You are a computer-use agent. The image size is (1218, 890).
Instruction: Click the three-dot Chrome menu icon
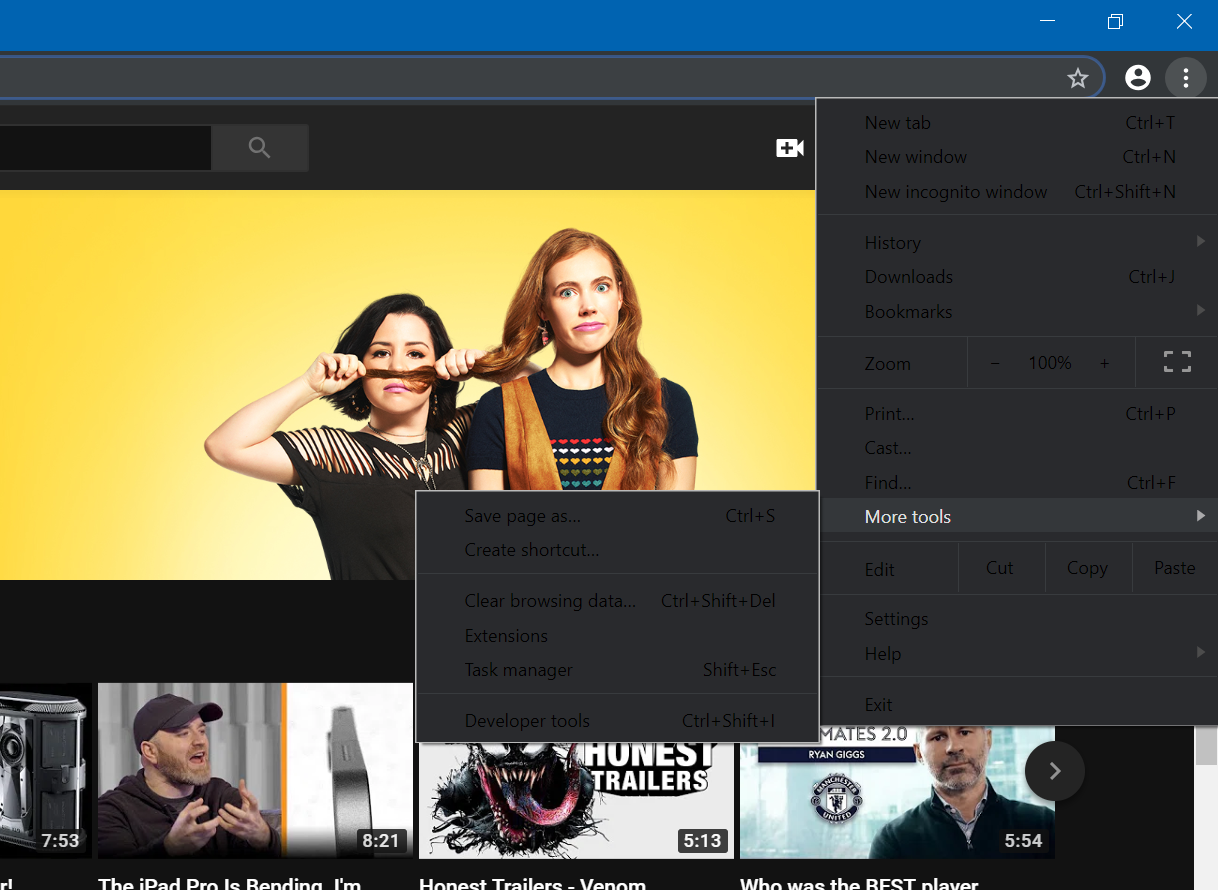1185,78
